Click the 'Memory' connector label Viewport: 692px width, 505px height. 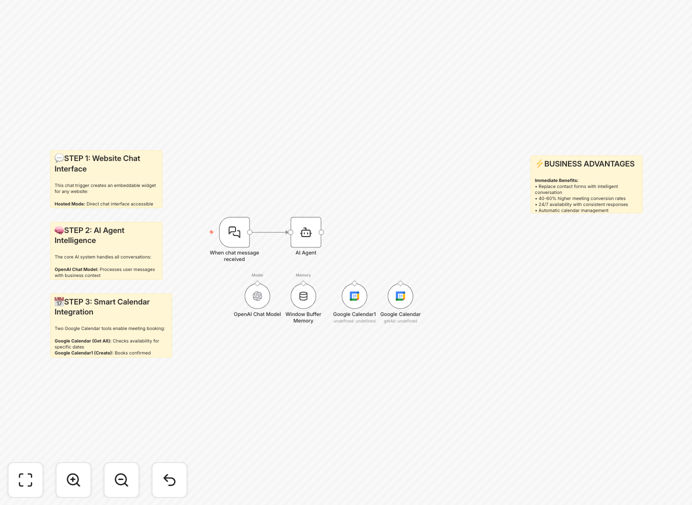pos(303,275)
